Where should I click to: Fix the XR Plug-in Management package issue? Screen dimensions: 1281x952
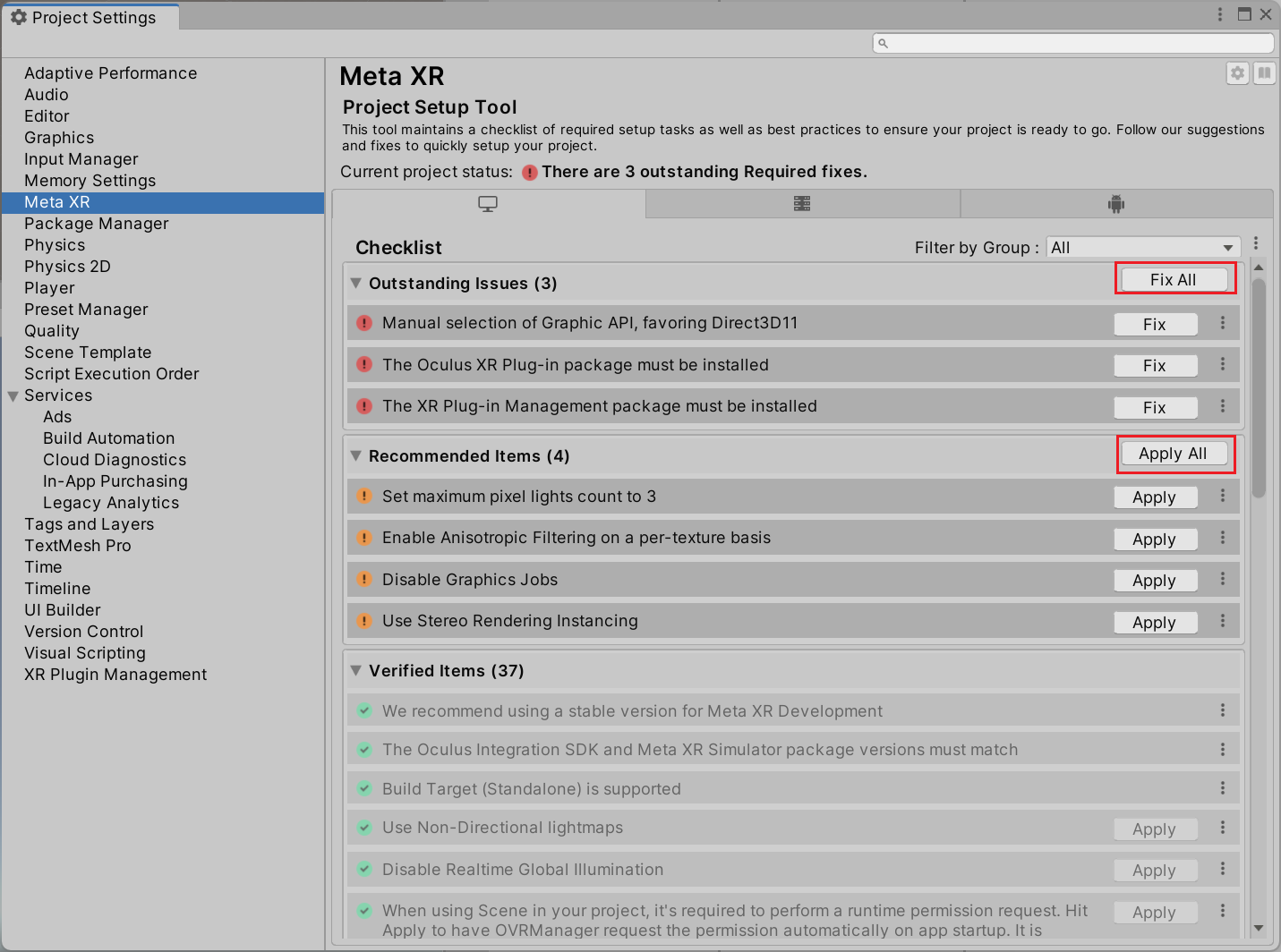coord(1156,407)
